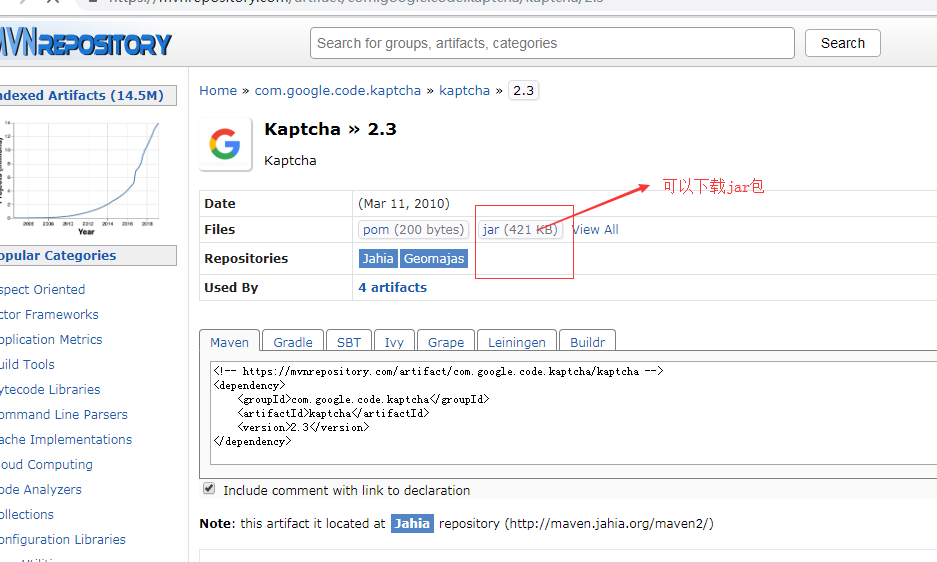This screenshot has width=937, height=562.
Task: Click the 2.3 version breadcrumb badge
Action: click(523, 90)
